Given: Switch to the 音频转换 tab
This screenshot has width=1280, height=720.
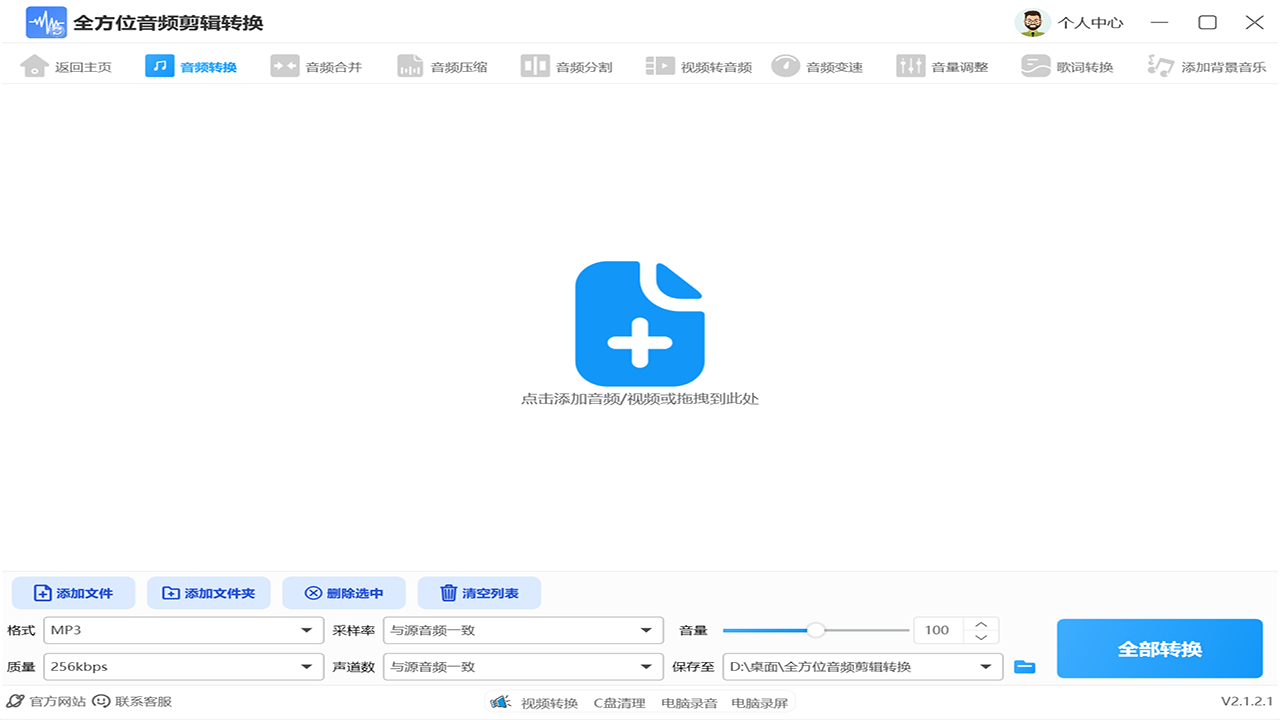Looking at the screenshot, I should point(193,65).
